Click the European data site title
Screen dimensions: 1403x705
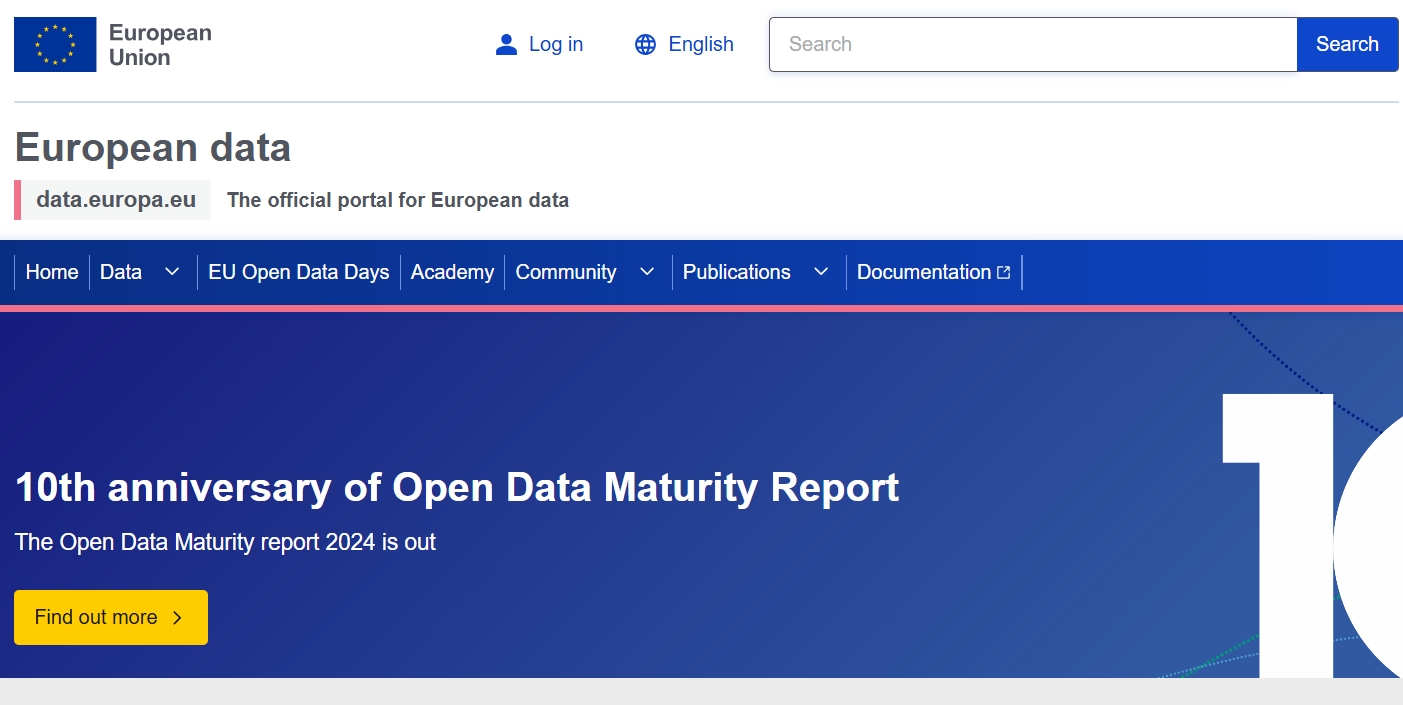pos(153,148)
